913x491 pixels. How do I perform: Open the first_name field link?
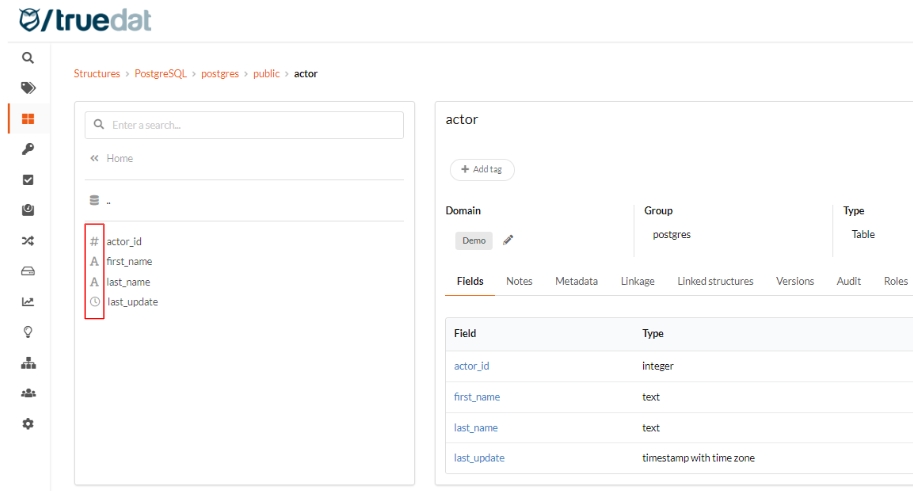476,397
